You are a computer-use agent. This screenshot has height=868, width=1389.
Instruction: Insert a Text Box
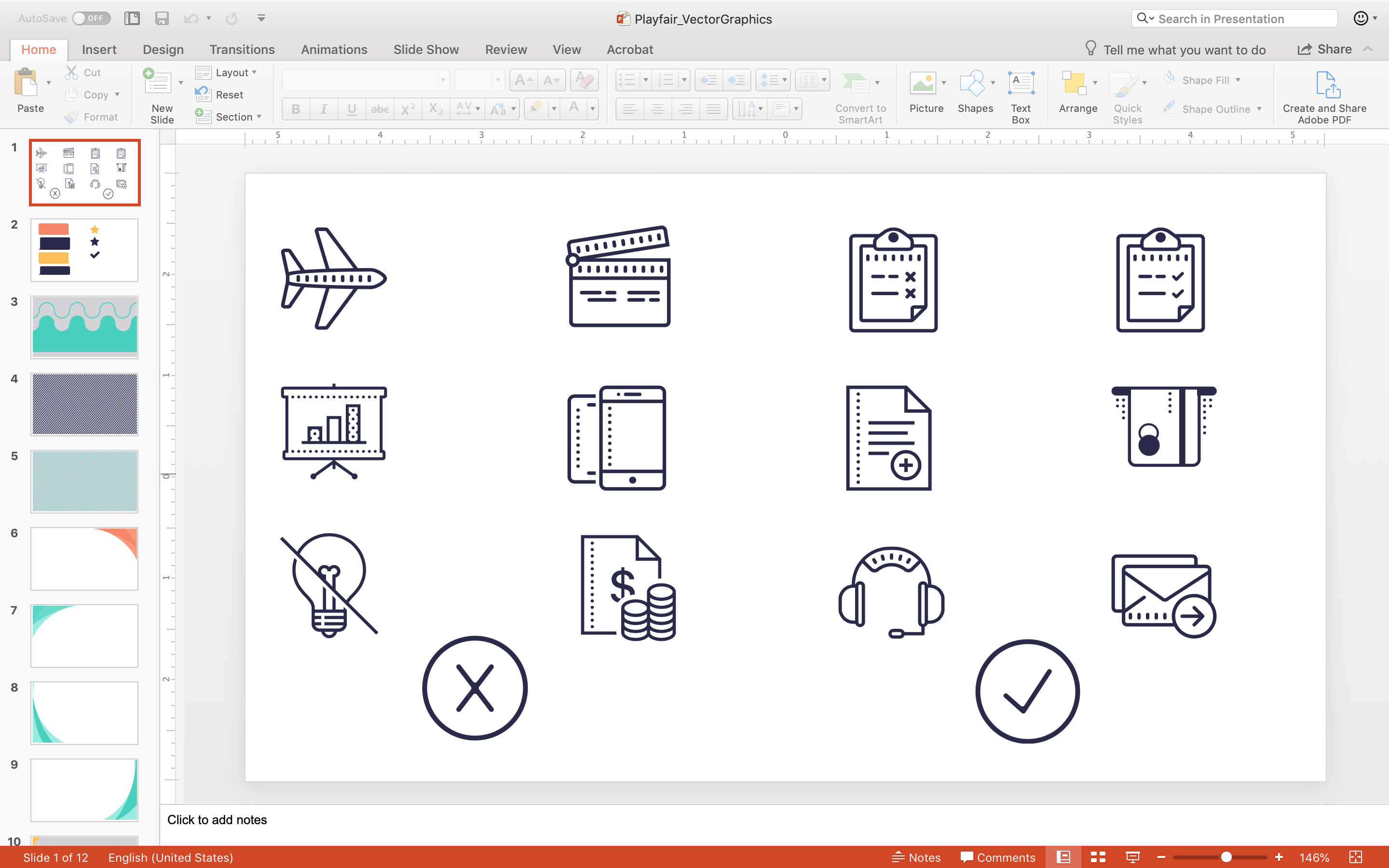coord(1021,84)
